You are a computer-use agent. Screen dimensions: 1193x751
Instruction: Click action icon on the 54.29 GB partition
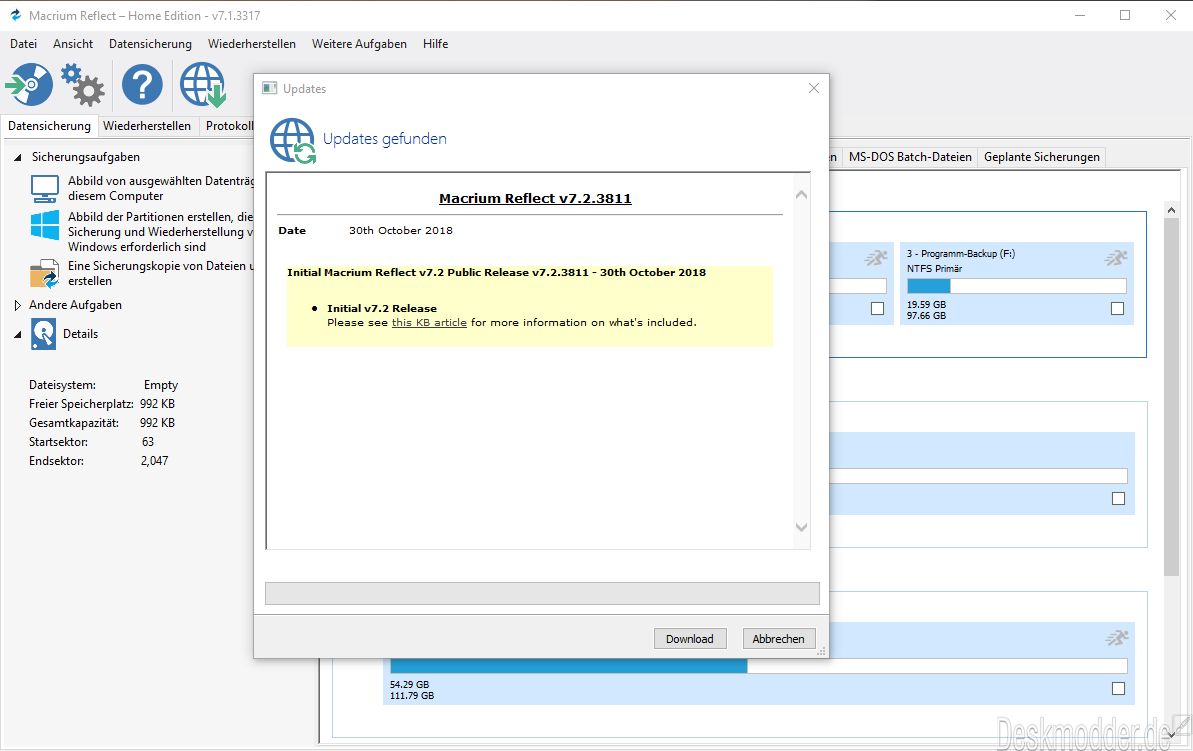point(1116,638)
